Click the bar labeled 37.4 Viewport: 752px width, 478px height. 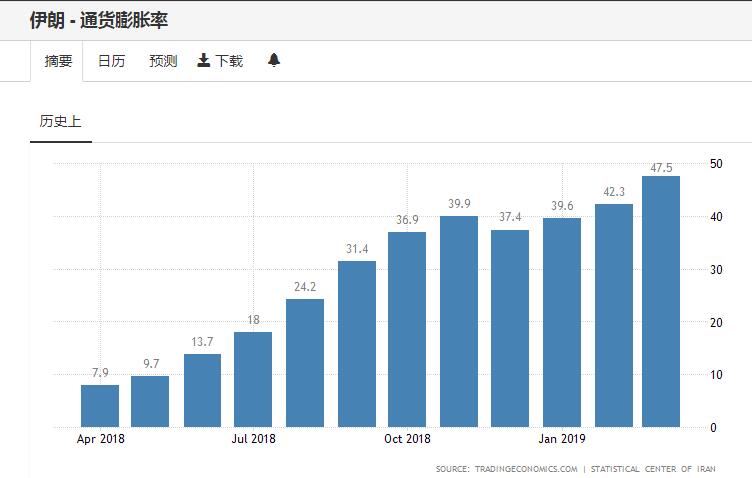tap(510, 328)
